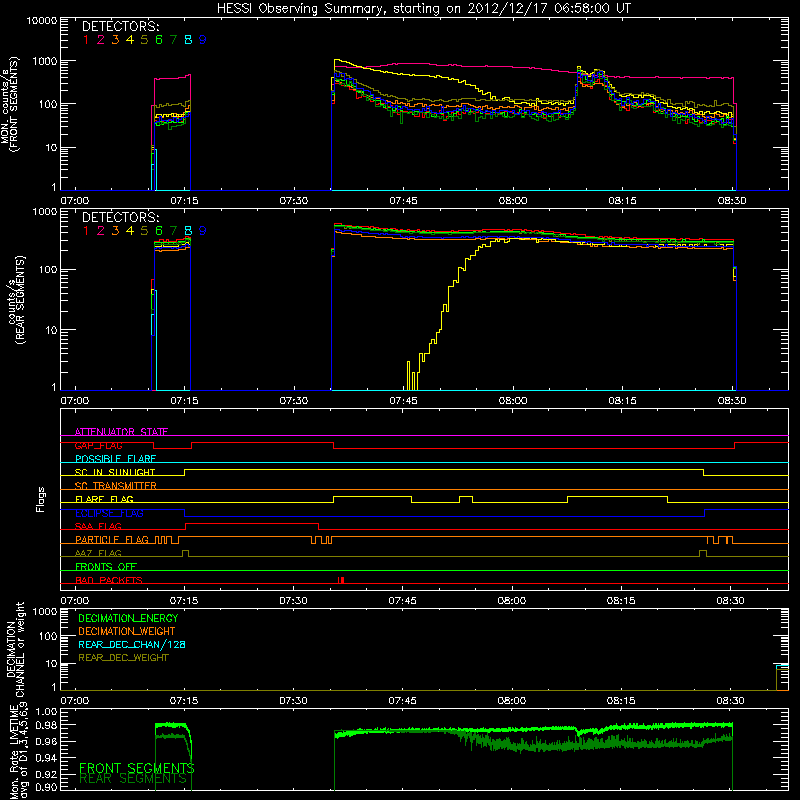Click the MON. counts/s (FRONT SEGMENTS) axis title

click(x=9, y=104)
